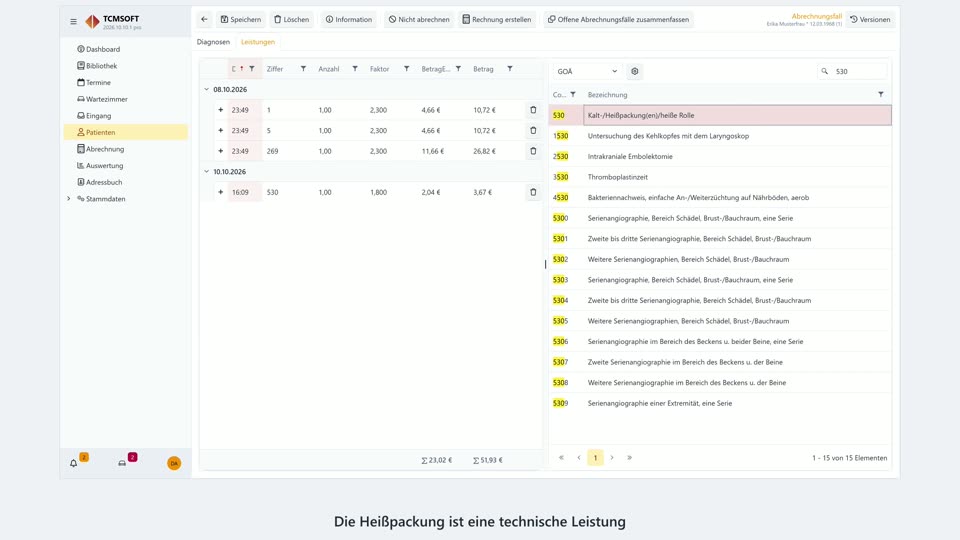This screenshot has width=960, height=540.
Task: Open filter for the Betrag column
Action: [510, 69]
